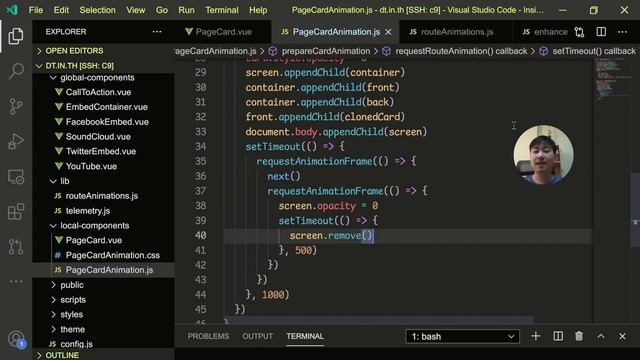Close the terminal panel
The image size is (640, 360).
pos(622,336)
